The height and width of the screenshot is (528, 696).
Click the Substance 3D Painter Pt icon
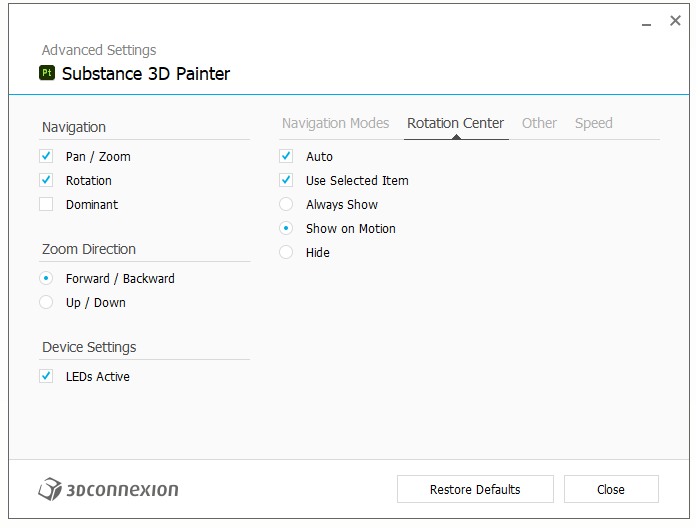(47, 73)
